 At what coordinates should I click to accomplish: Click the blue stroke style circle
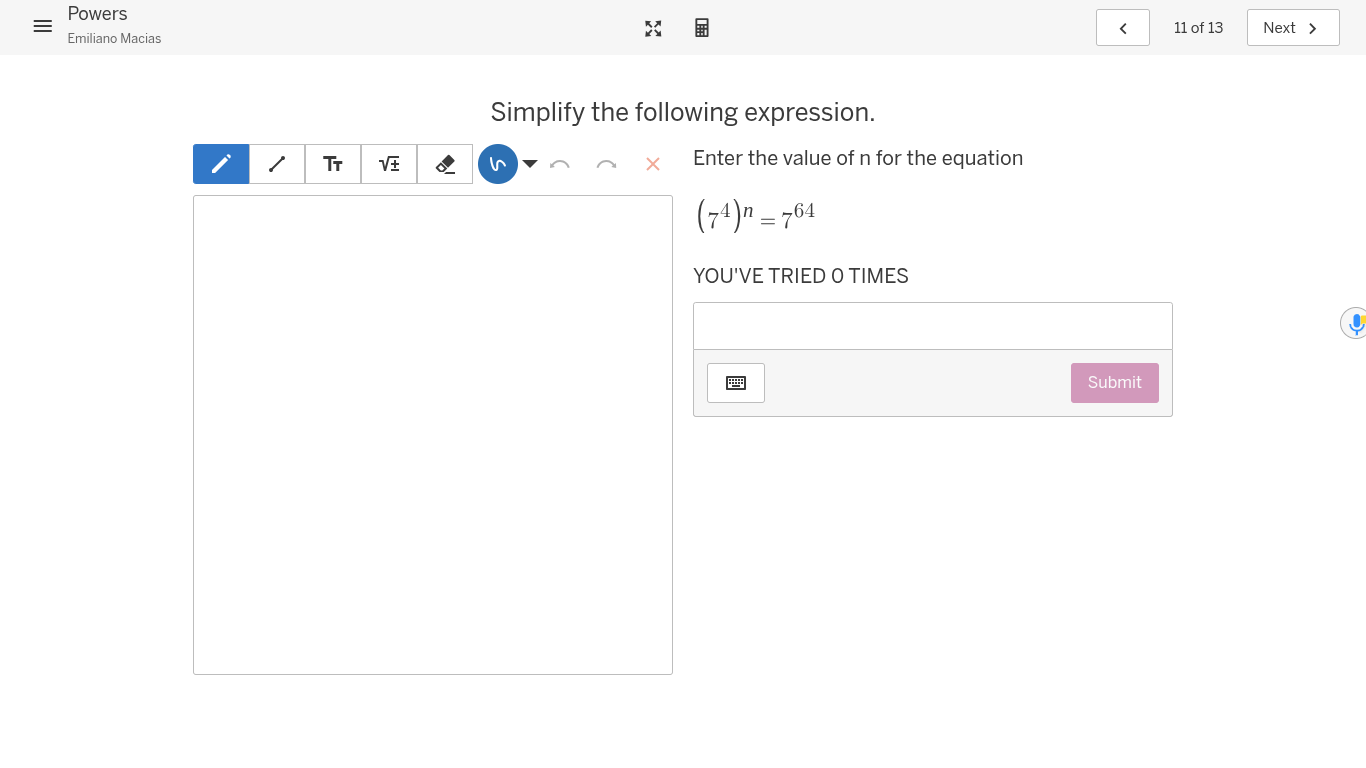(x=498, y=164)
